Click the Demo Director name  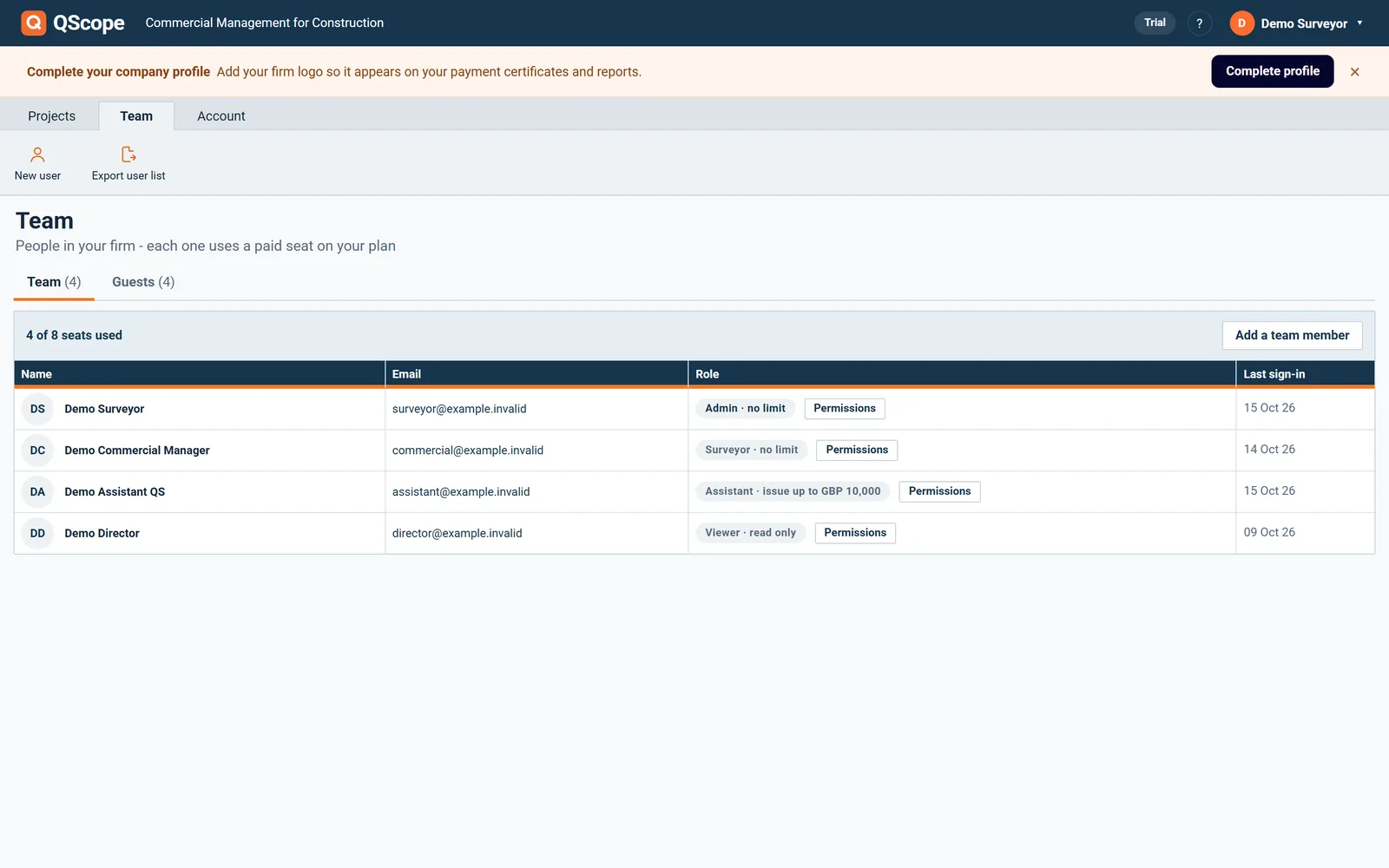(102, 534)
